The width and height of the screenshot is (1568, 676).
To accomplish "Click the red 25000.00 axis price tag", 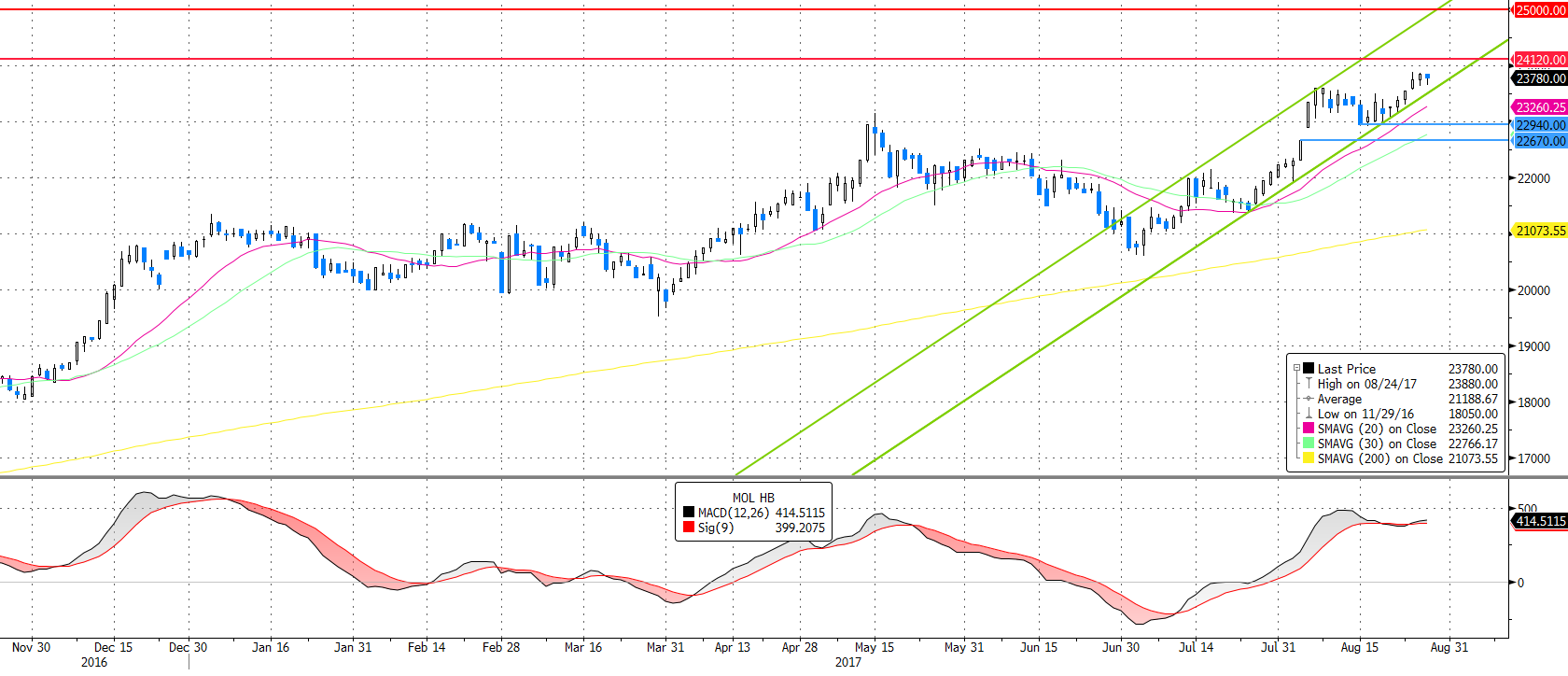I will (1540, 10).
